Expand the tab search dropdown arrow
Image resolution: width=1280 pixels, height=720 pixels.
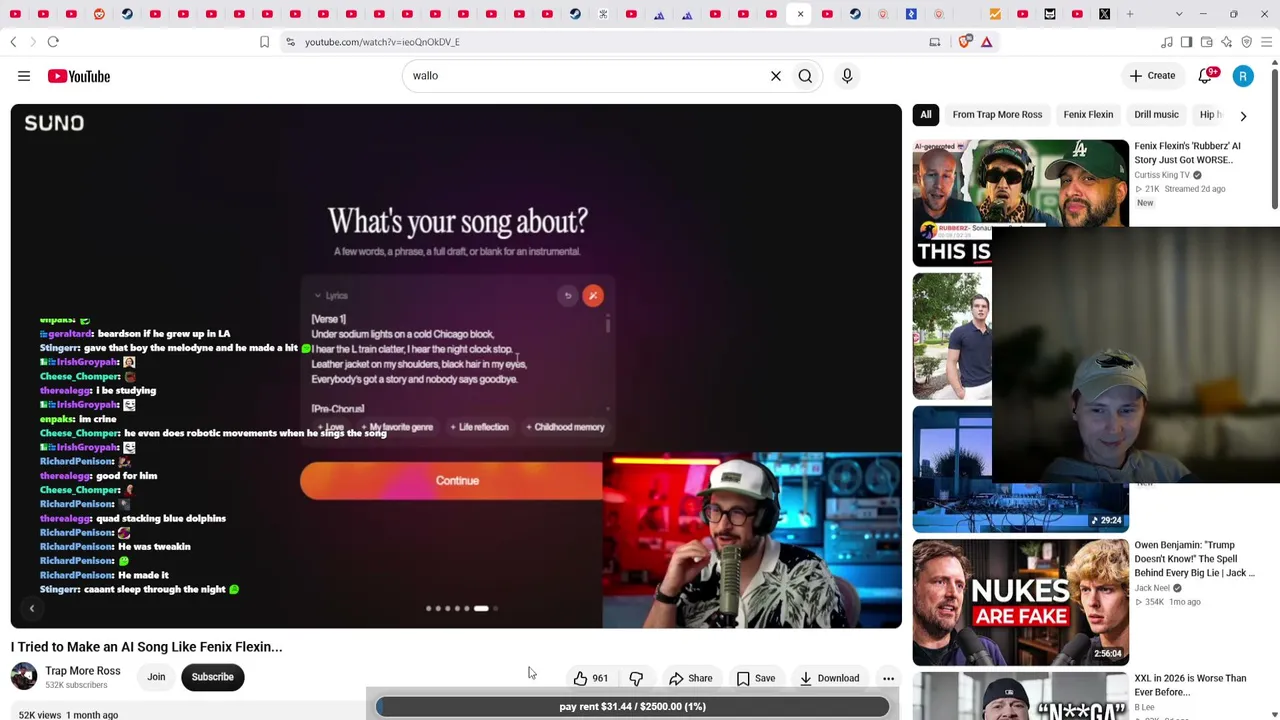(x=1179, y=14)
